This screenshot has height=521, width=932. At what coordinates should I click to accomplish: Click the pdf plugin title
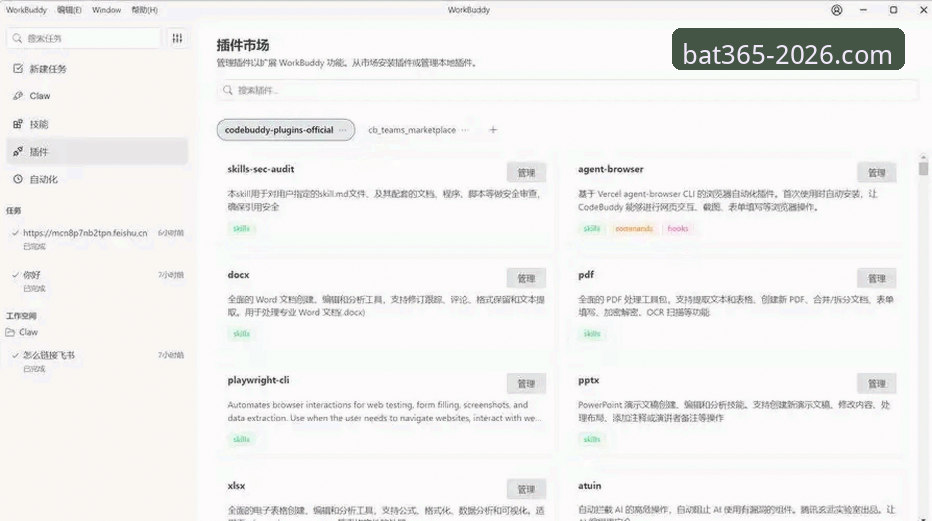[x=585, y=275]
